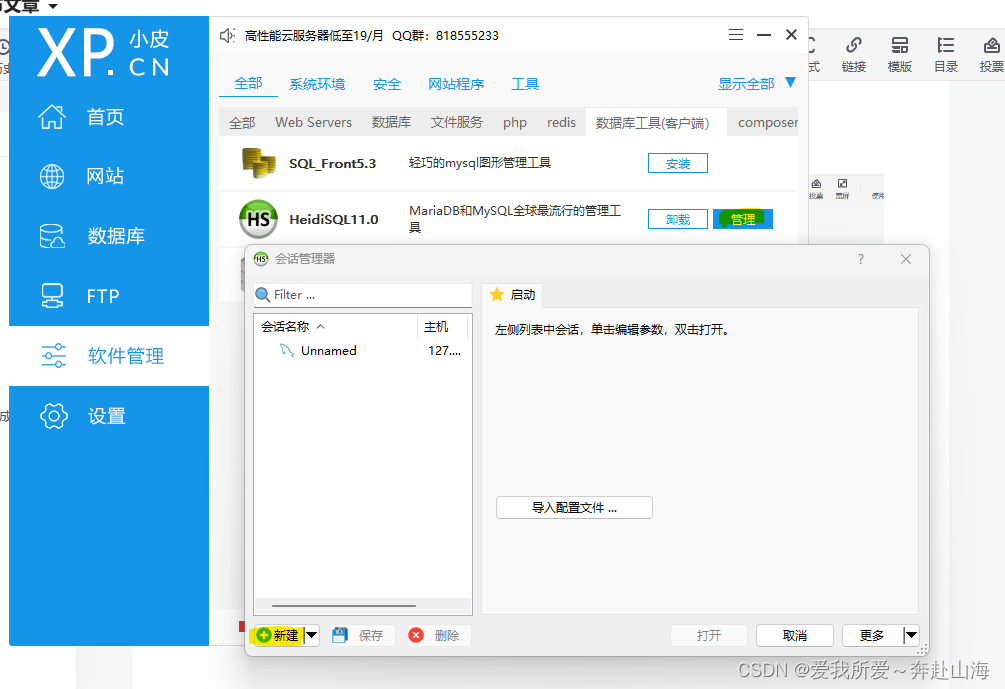
Task: Click 打开 open button
Action: [x=709, y=635]
